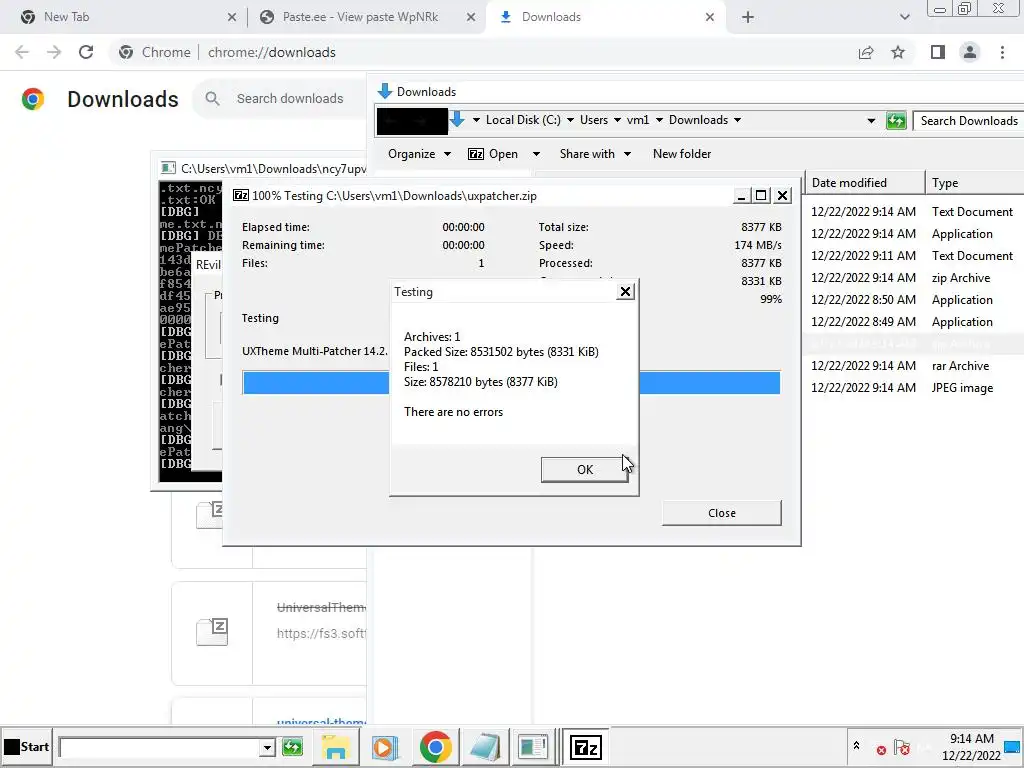Open Chrome from the taskbar
The height and width of the screenshot is (768, 1024).
point(435,747)
